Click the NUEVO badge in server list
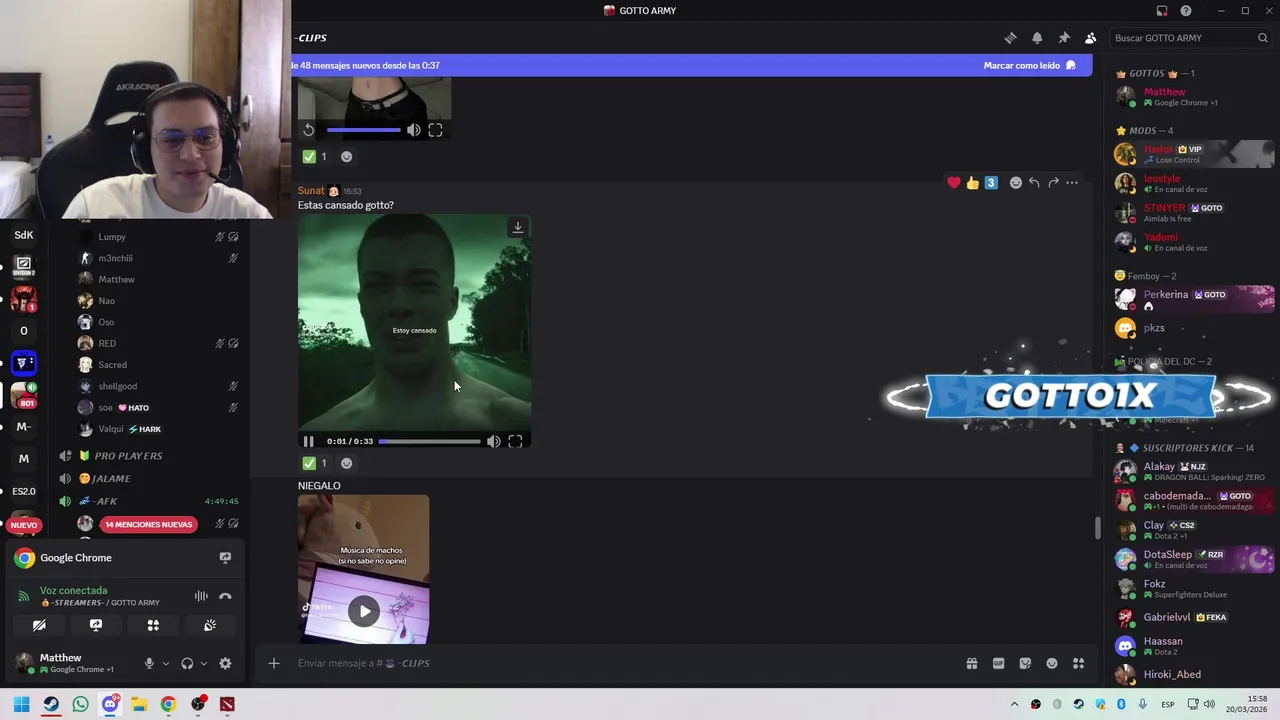This screenshot has width=1280, height=720. [24, 525]
